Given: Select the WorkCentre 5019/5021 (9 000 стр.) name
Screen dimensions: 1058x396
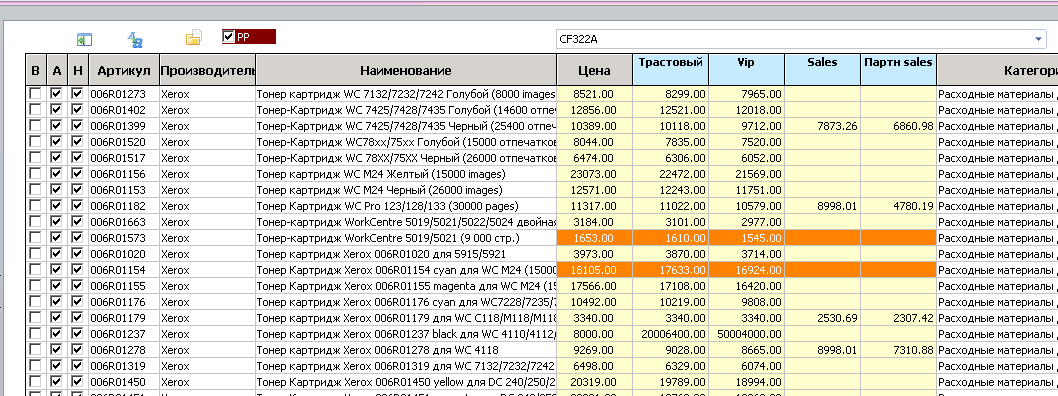Looking at the screenshot, I should 406,238.
